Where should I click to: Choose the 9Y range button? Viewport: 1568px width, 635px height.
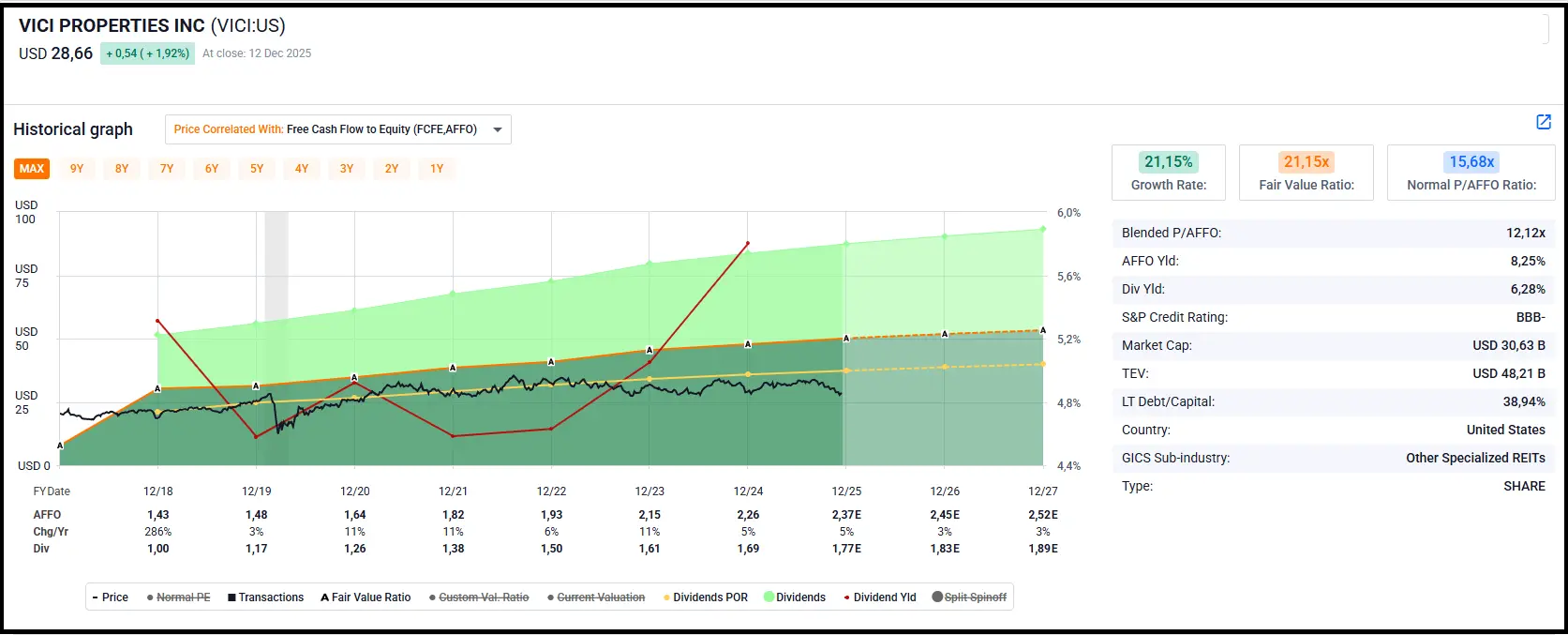pos(77,169)
